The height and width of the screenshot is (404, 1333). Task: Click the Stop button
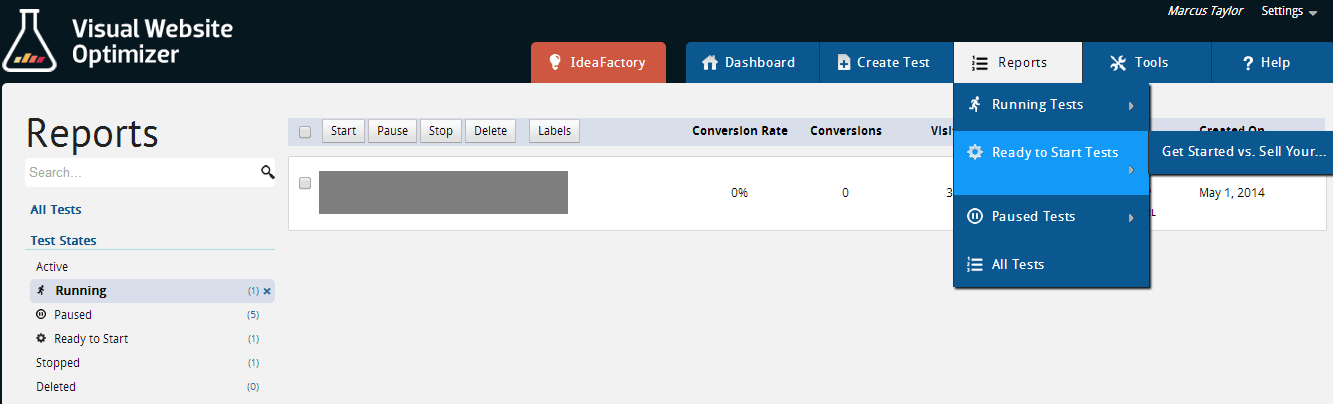click(440, 131)
